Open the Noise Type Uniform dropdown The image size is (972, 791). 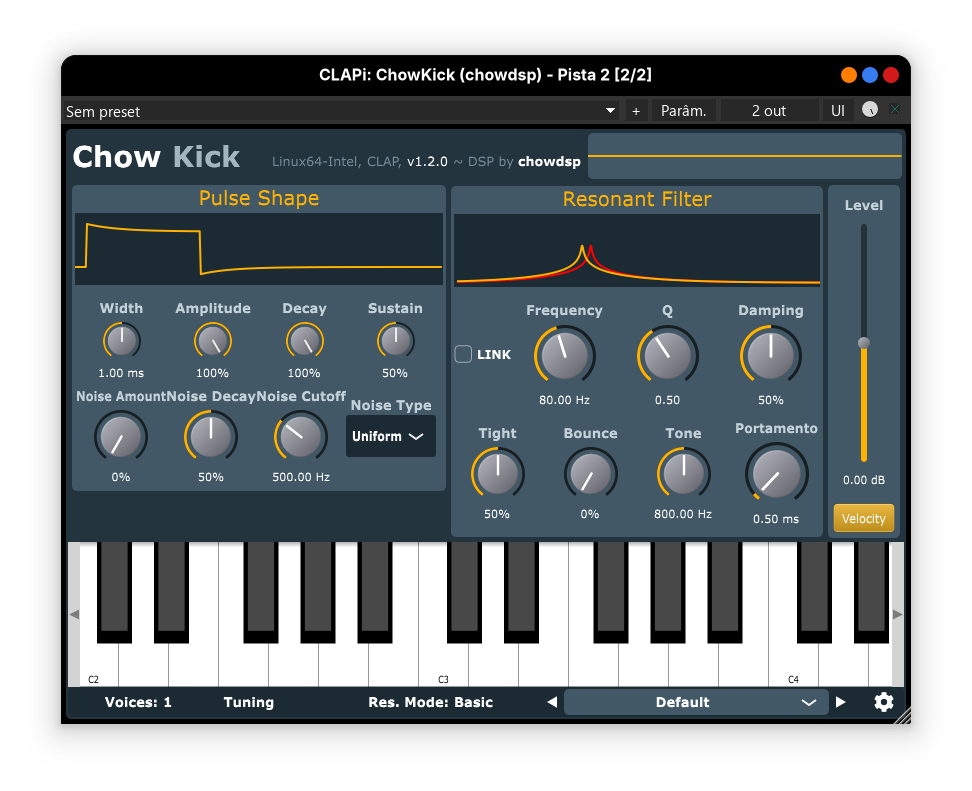tap(390, 437)
